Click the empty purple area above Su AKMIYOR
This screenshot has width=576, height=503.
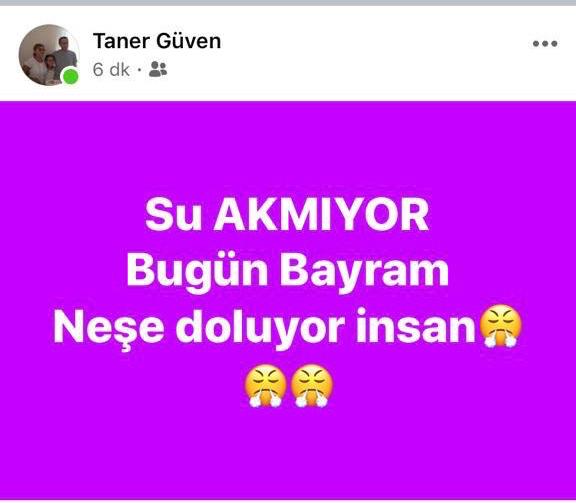288,147
